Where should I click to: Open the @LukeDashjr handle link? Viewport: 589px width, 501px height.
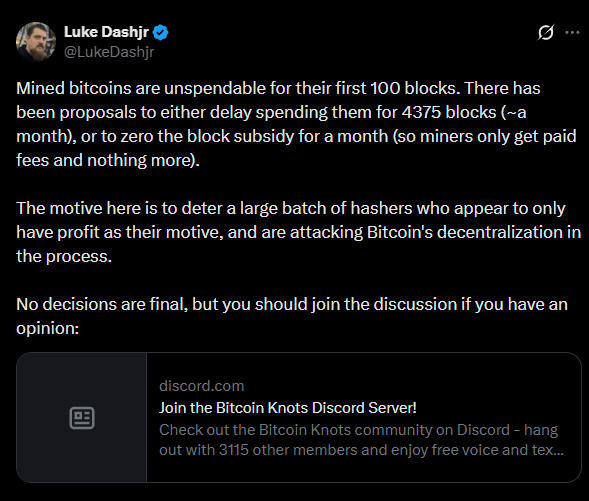(109, 52)
